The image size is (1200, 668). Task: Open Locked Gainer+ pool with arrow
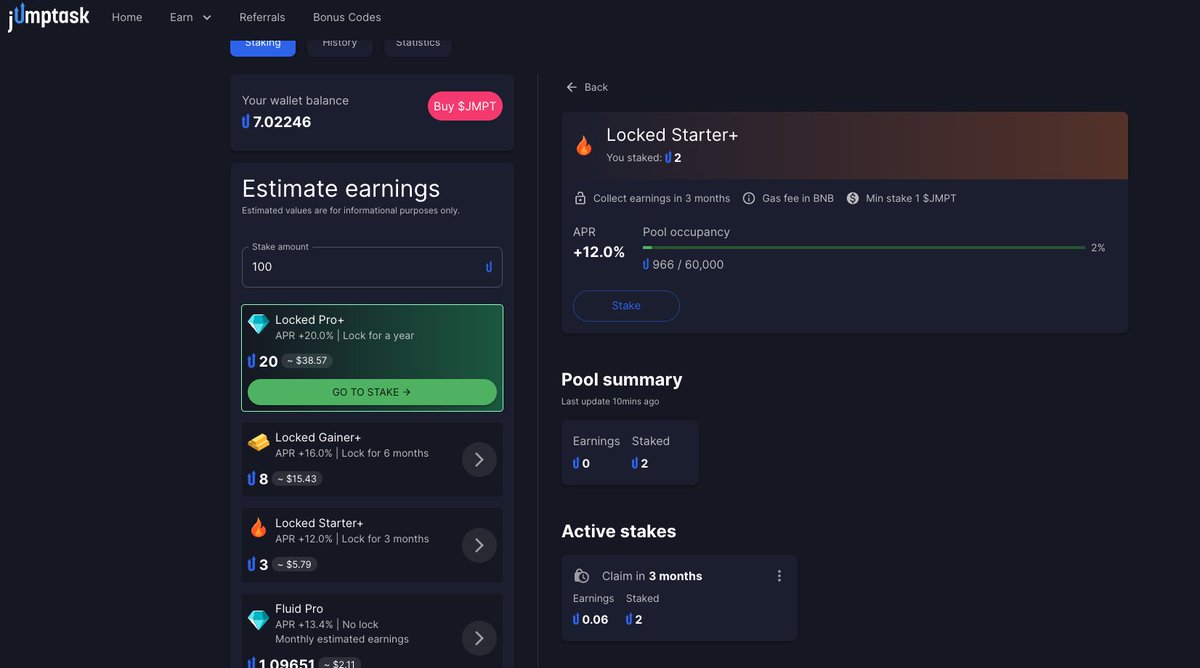click(x=479, y=459)
